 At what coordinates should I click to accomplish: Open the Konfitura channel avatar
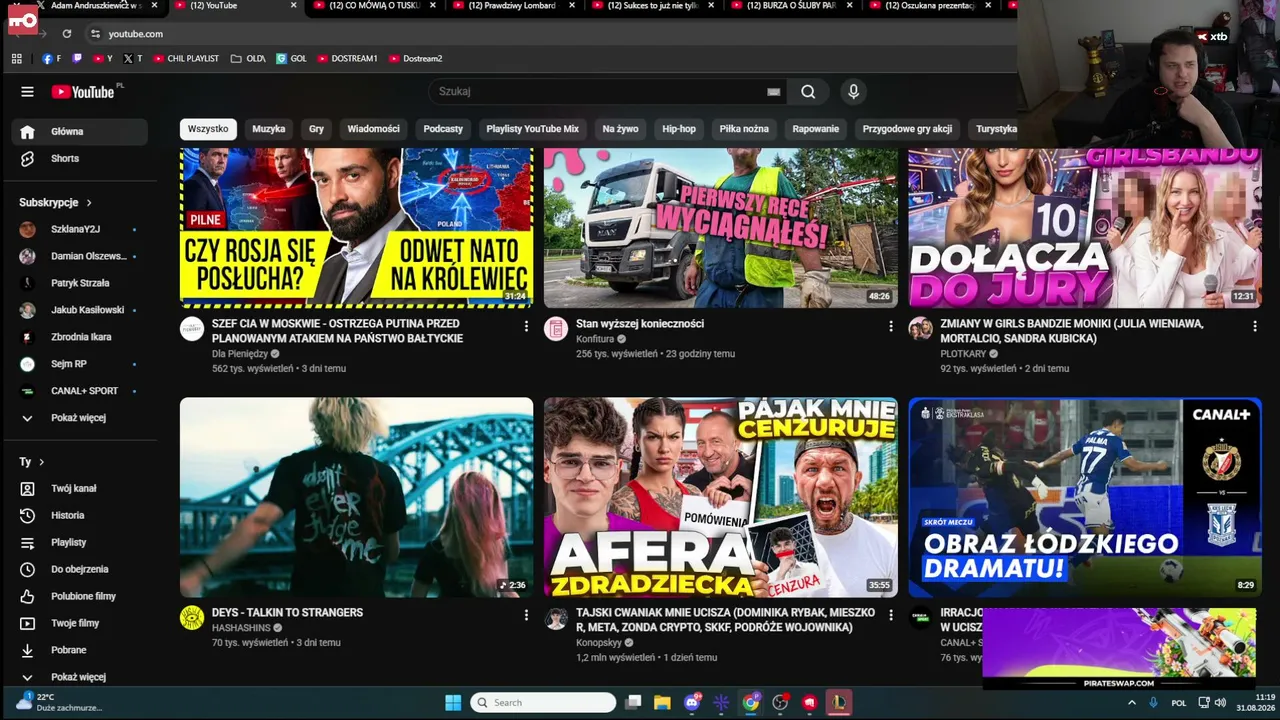pyautogui.click(x=556, y=329)
